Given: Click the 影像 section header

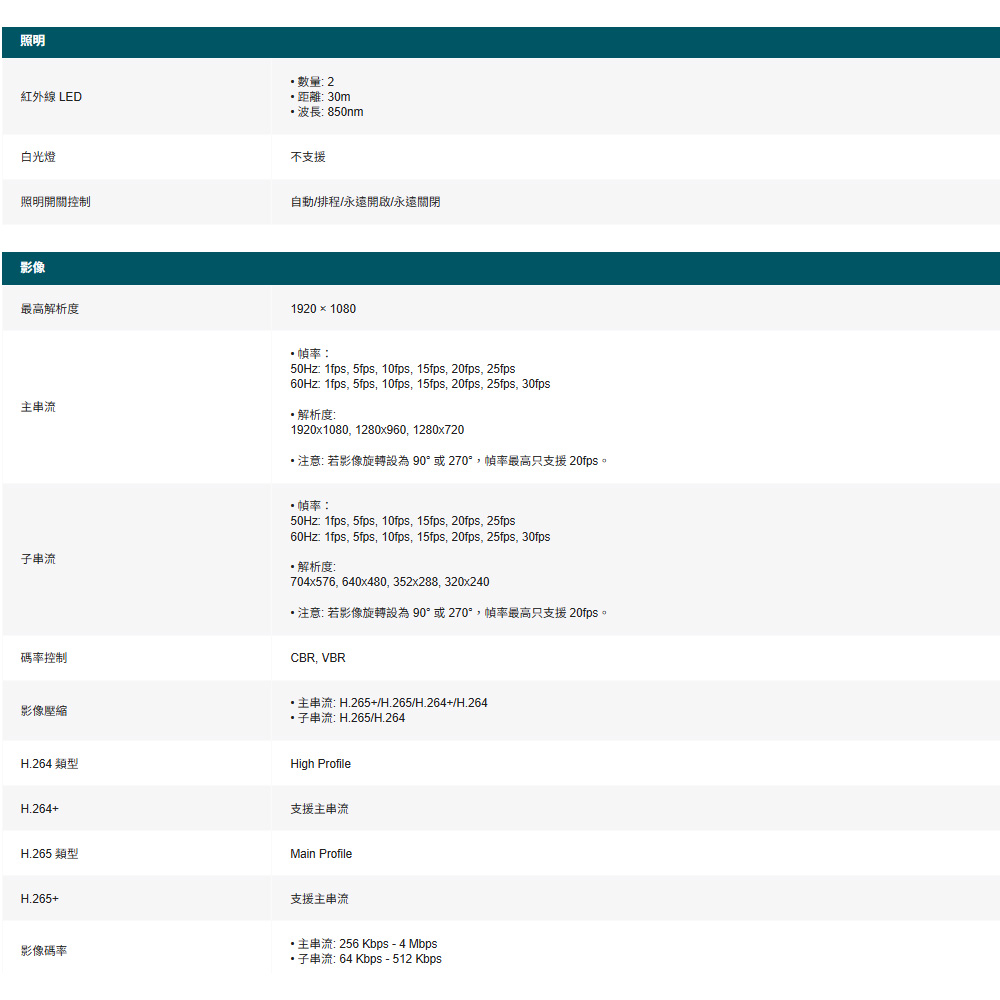Looking at the screenshot, I should 33,268.
